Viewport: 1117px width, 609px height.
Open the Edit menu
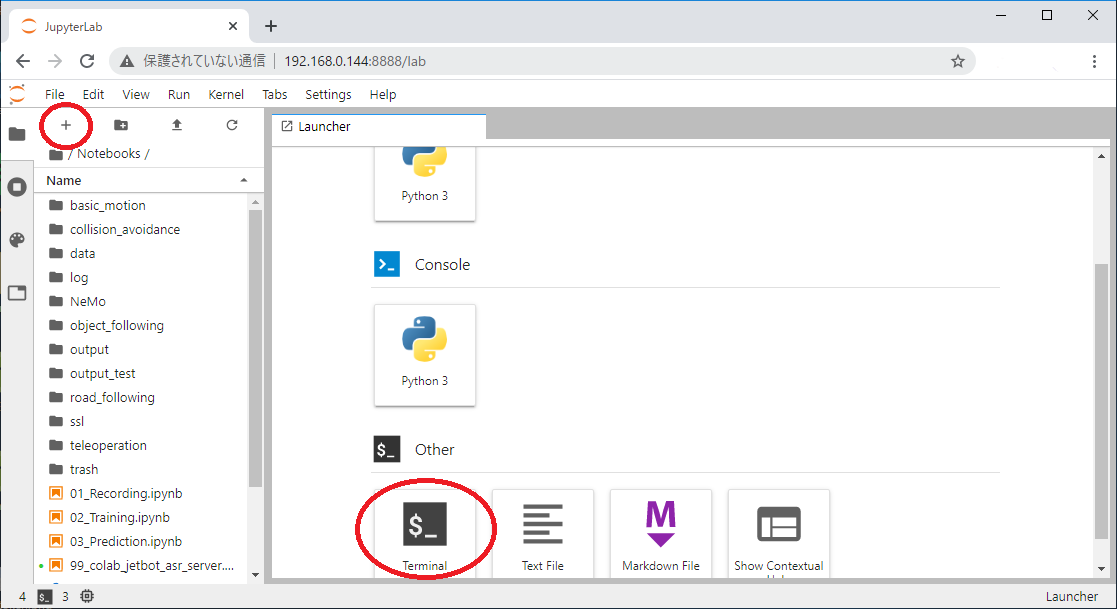(93, 95)
